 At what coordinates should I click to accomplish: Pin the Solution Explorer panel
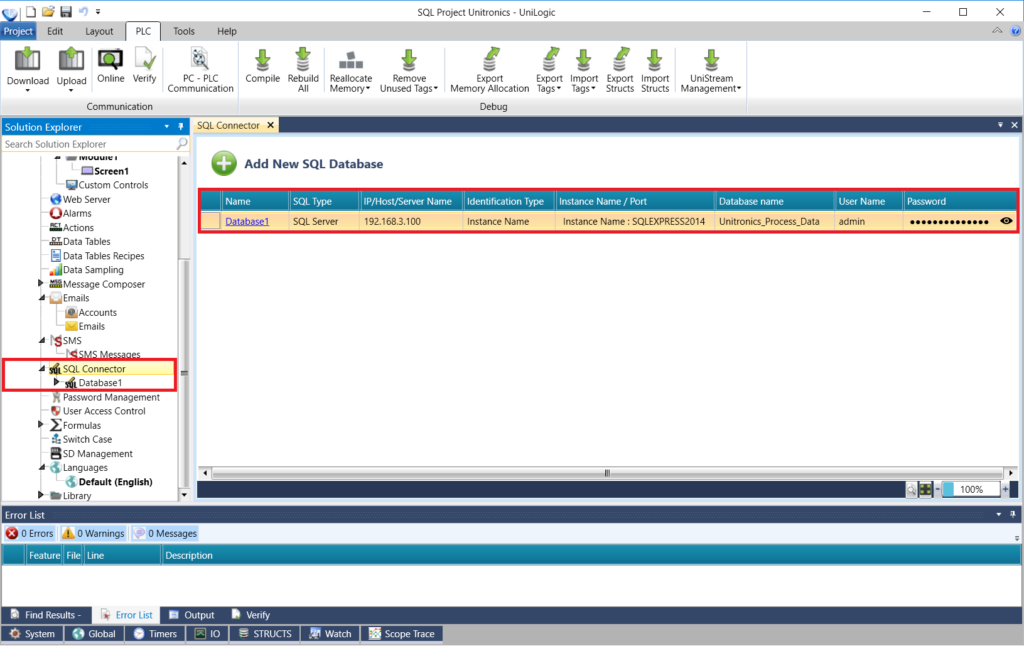coord(181,127)
